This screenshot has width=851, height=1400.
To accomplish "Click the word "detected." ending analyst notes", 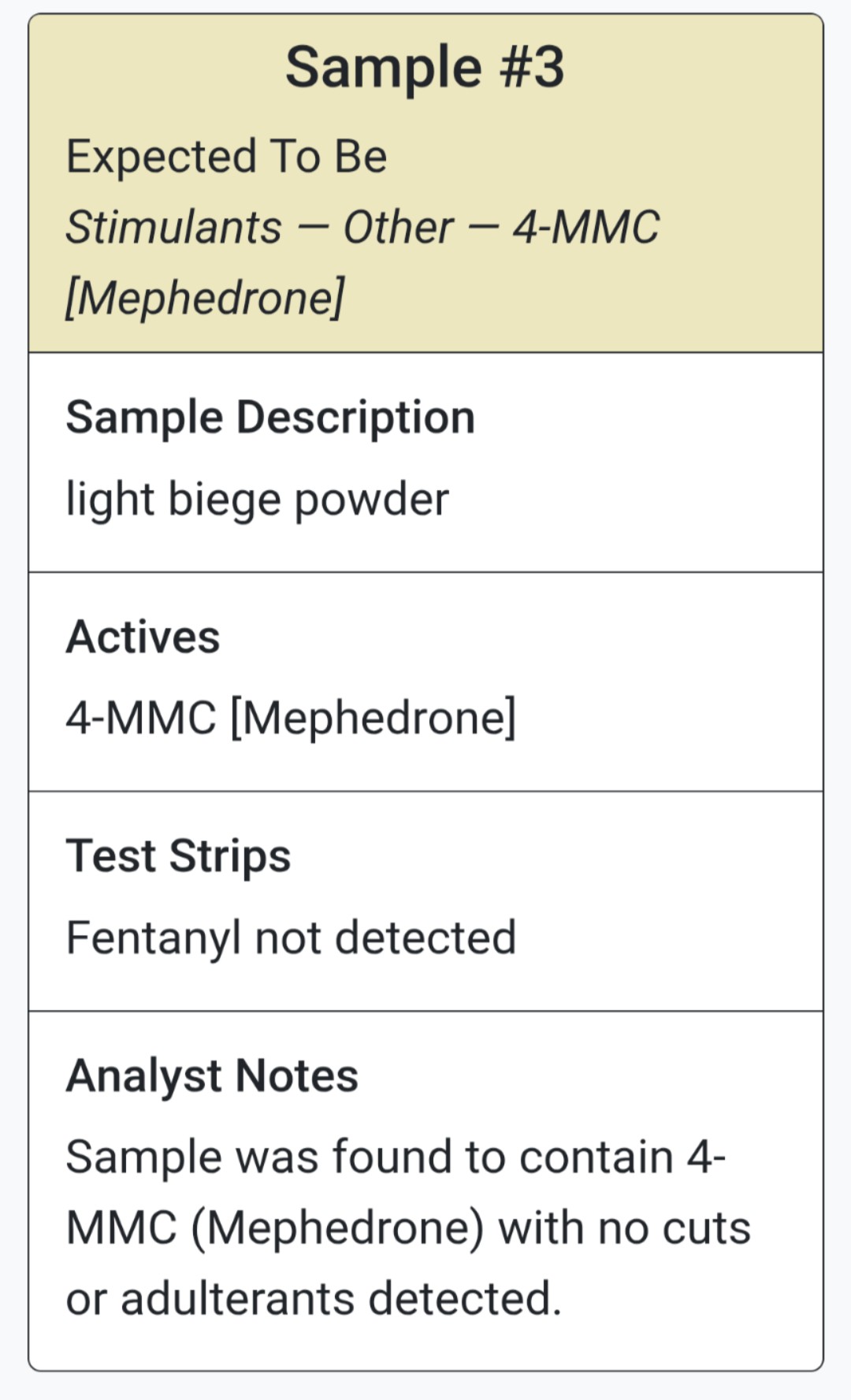I will (x=465, y=1298).
